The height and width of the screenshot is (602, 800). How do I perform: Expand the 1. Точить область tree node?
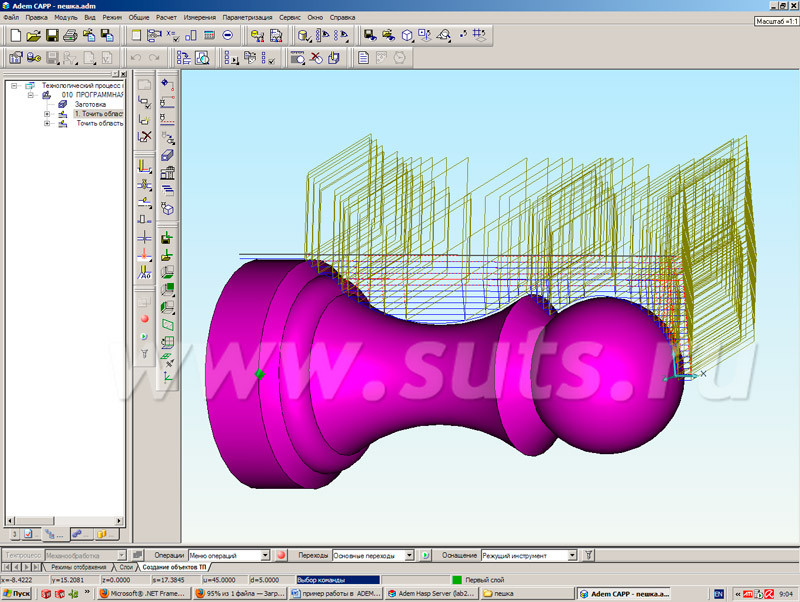click(47, 114)
